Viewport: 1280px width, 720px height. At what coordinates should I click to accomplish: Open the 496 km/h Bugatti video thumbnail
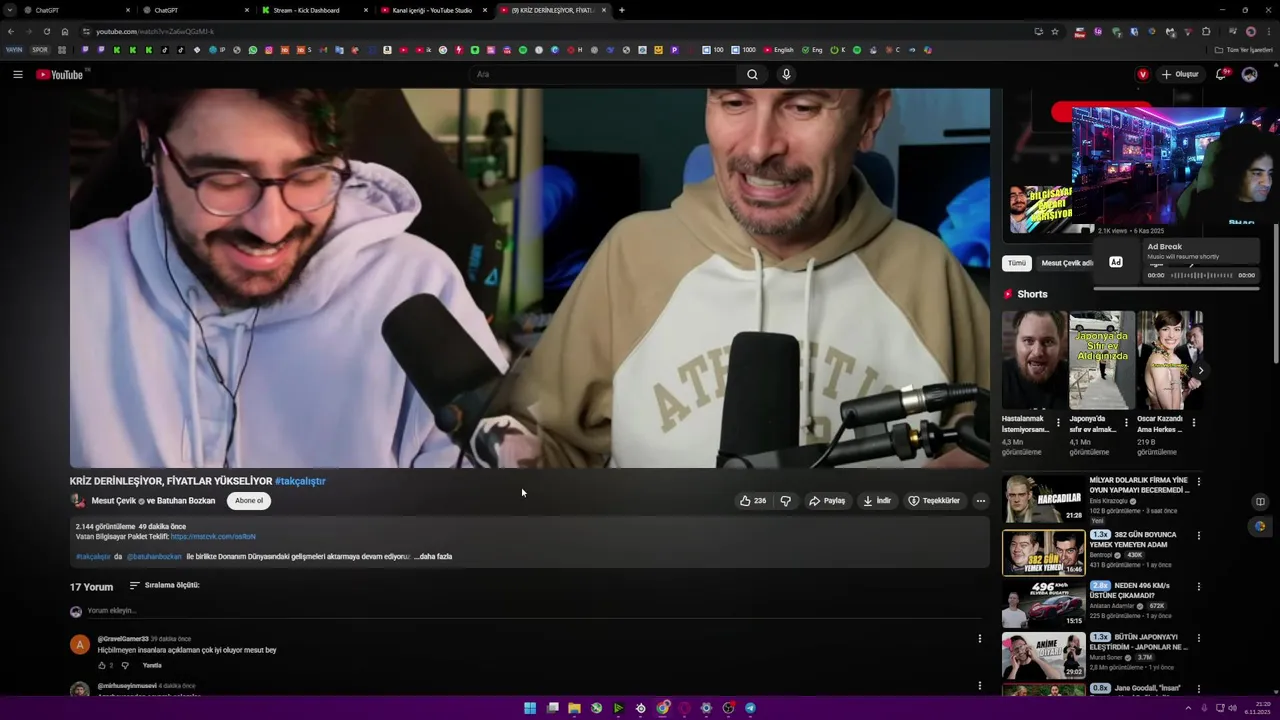[1044, 603]
